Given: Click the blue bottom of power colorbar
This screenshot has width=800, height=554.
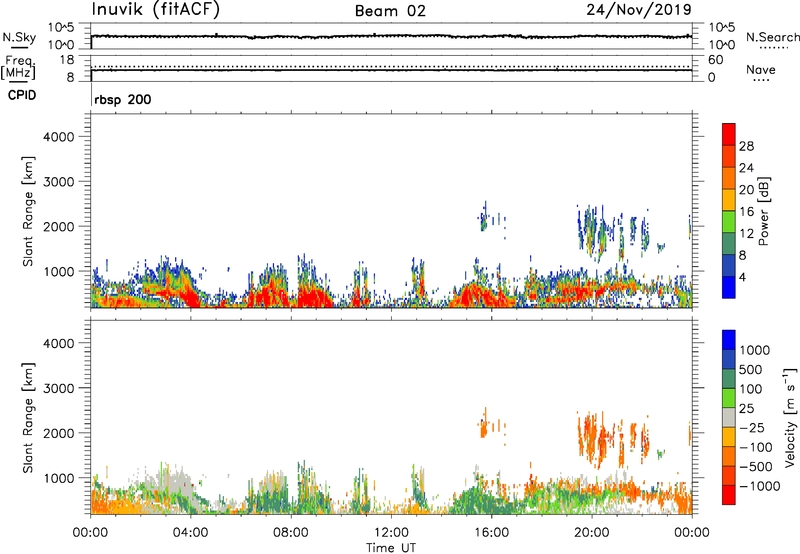Looking at the screenshot, I should point(729,287).
